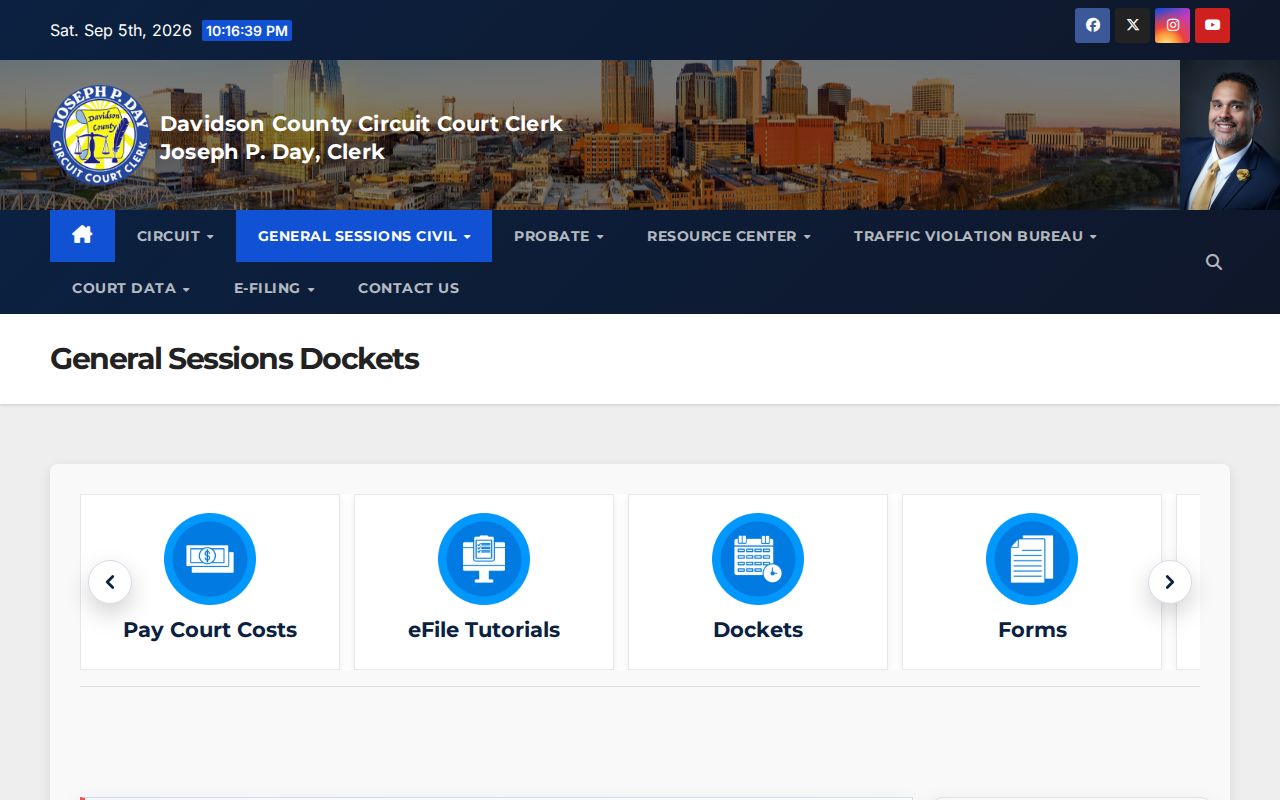Show next carousel items with right arrow
1280x800 pixels.
1170,582
